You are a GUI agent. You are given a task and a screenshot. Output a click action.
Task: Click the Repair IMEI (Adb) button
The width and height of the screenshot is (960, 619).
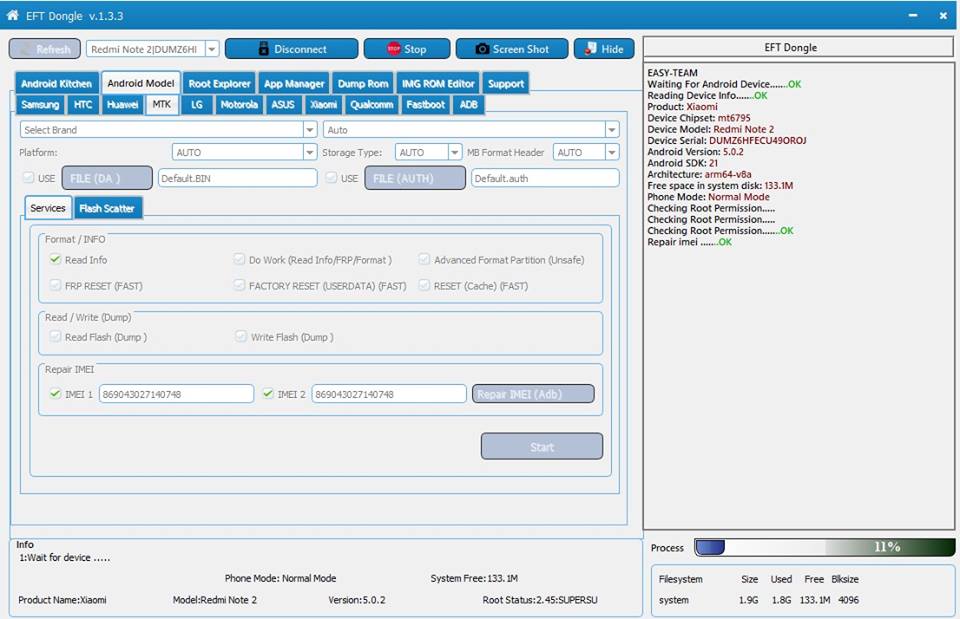coord(533,394)
